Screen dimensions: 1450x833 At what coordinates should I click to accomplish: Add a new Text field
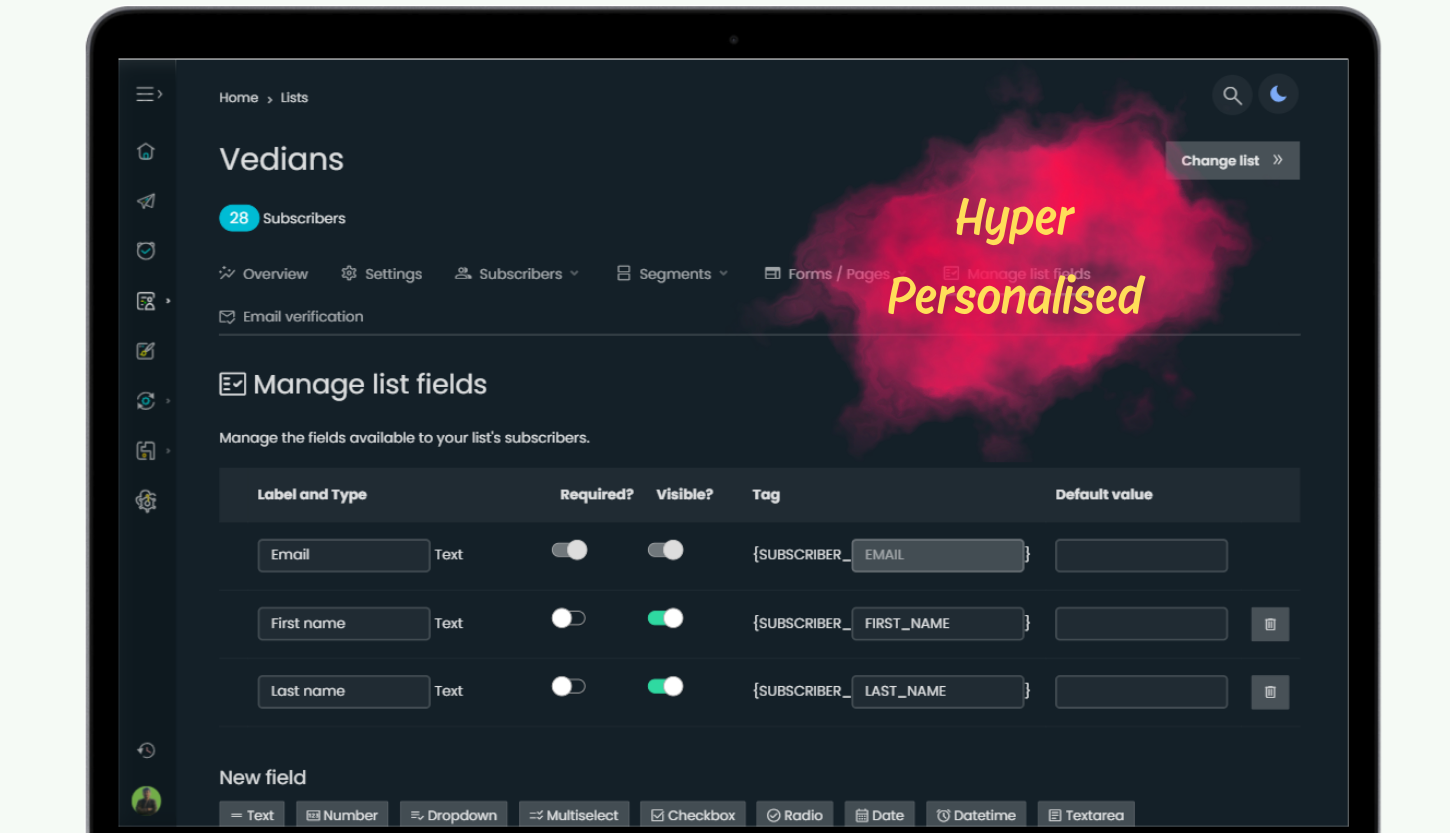coord(252,815)
